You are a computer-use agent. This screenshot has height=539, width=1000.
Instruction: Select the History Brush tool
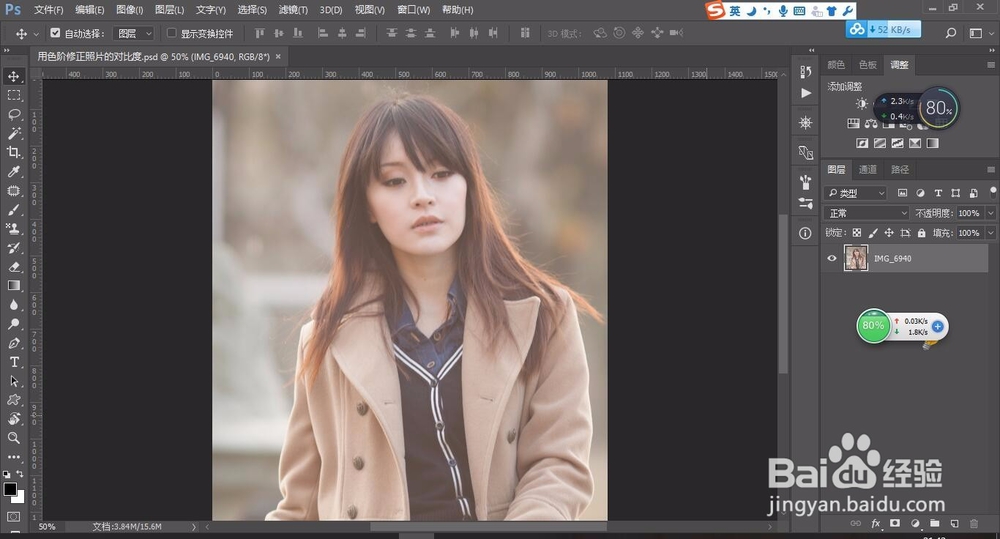coord(13,247)
